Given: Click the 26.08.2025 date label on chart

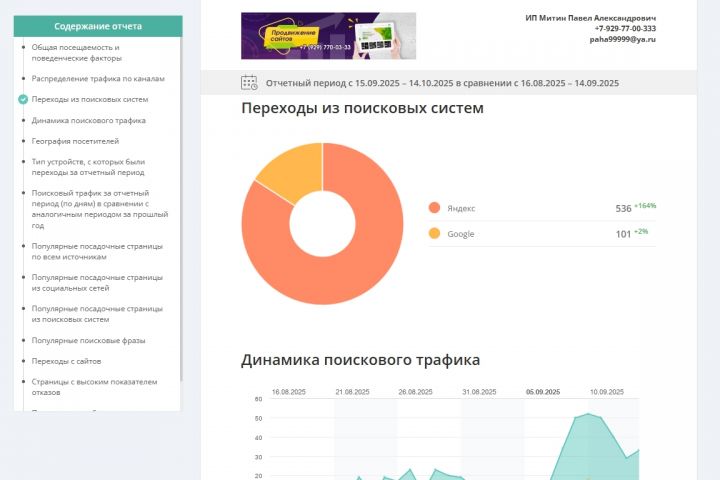Looking at the screenshot, I should point(415,392).
